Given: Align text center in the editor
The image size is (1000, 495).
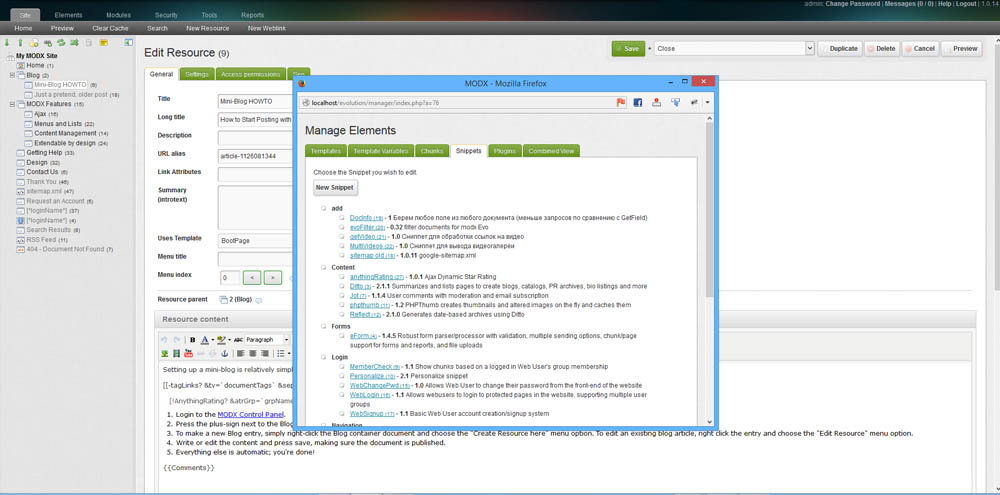Looking at the screenshot, I should point(253,353).
